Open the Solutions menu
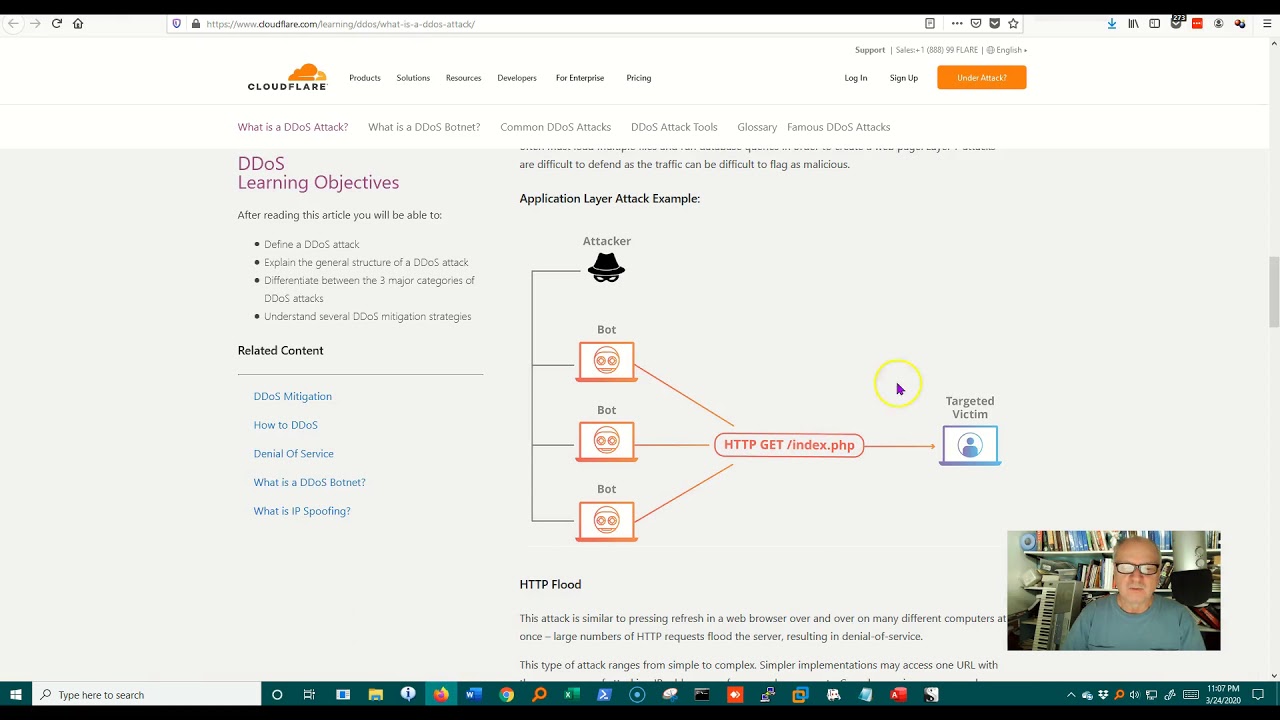The width and height of the screenshot is (1280, 720). tap(413, 78)
